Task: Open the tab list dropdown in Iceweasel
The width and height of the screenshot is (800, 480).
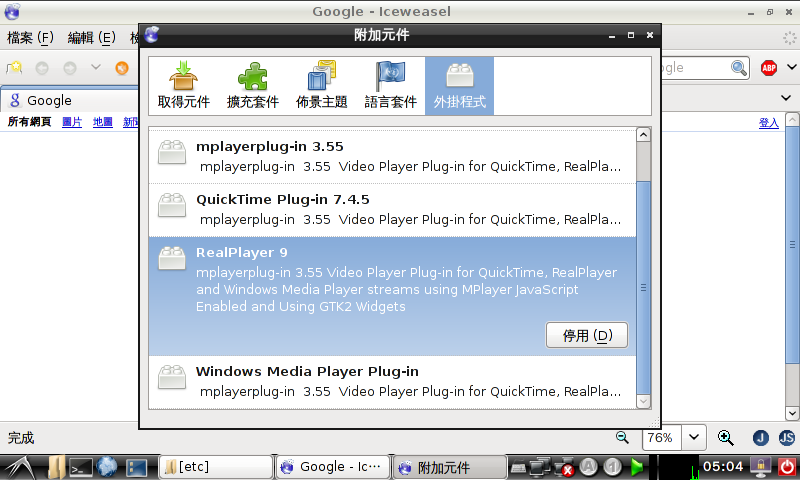Action: coord(786,97)
